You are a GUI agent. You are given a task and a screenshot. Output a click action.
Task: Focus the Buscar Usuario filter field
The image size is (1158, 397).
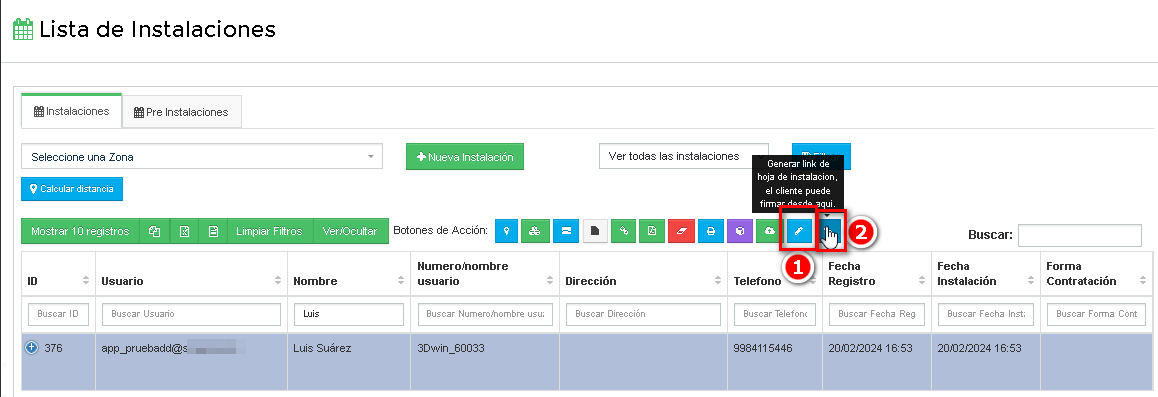pos(191,314)
